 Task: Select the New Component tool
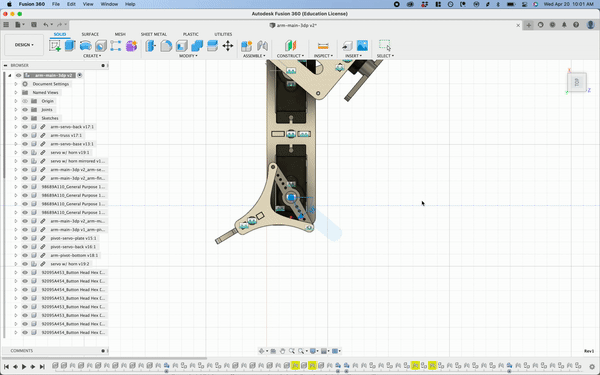246,46
